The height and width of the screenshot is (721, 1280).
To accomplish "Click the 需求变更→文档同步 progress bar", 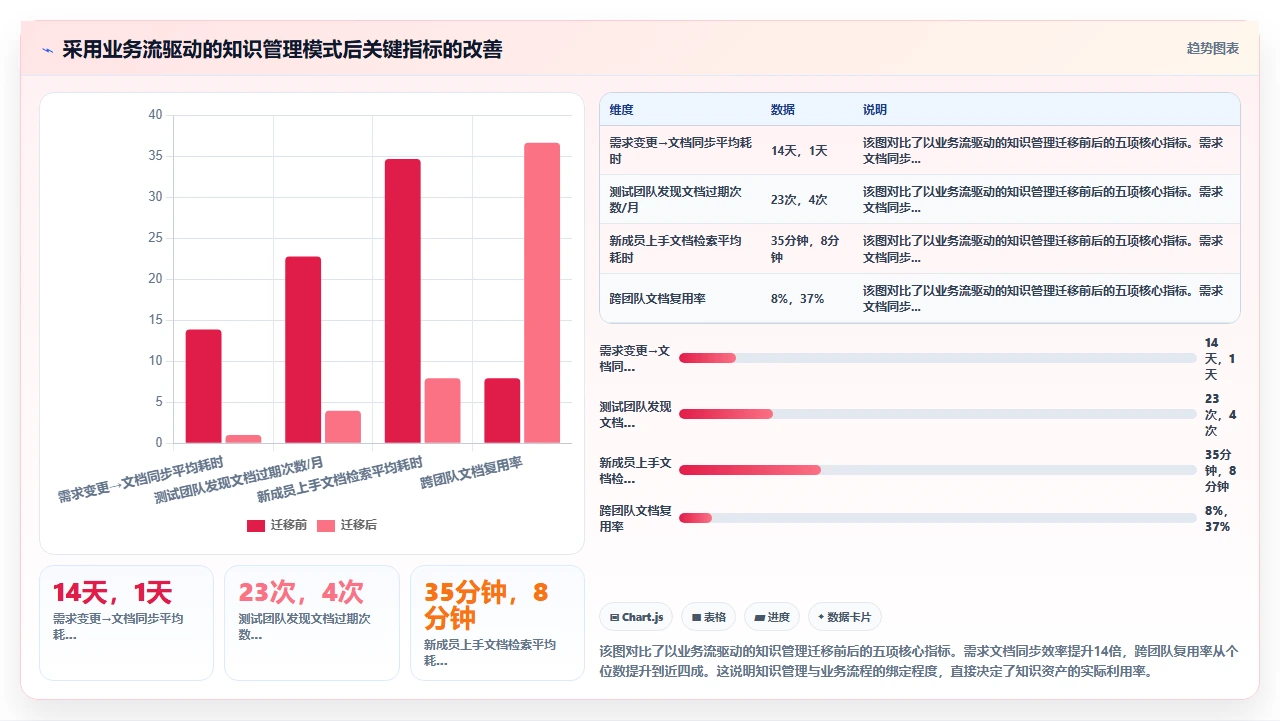I will 938,358.
